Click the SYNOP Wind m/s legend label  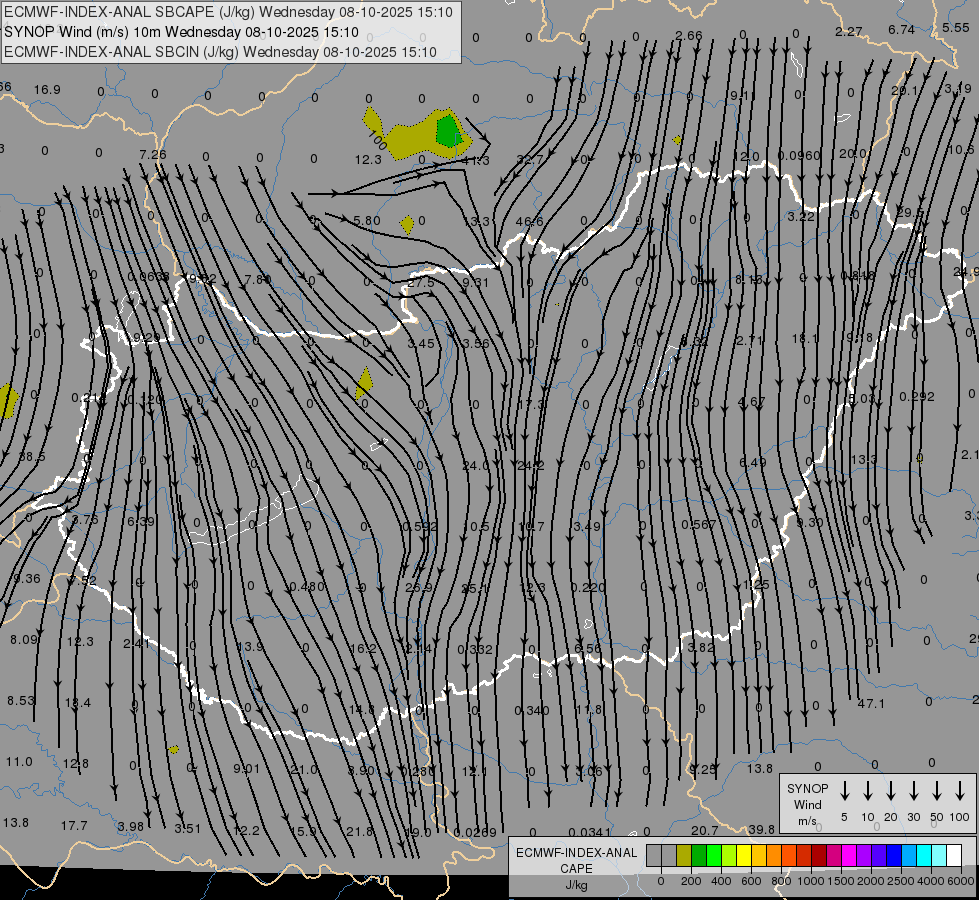(x=807, y=804)
